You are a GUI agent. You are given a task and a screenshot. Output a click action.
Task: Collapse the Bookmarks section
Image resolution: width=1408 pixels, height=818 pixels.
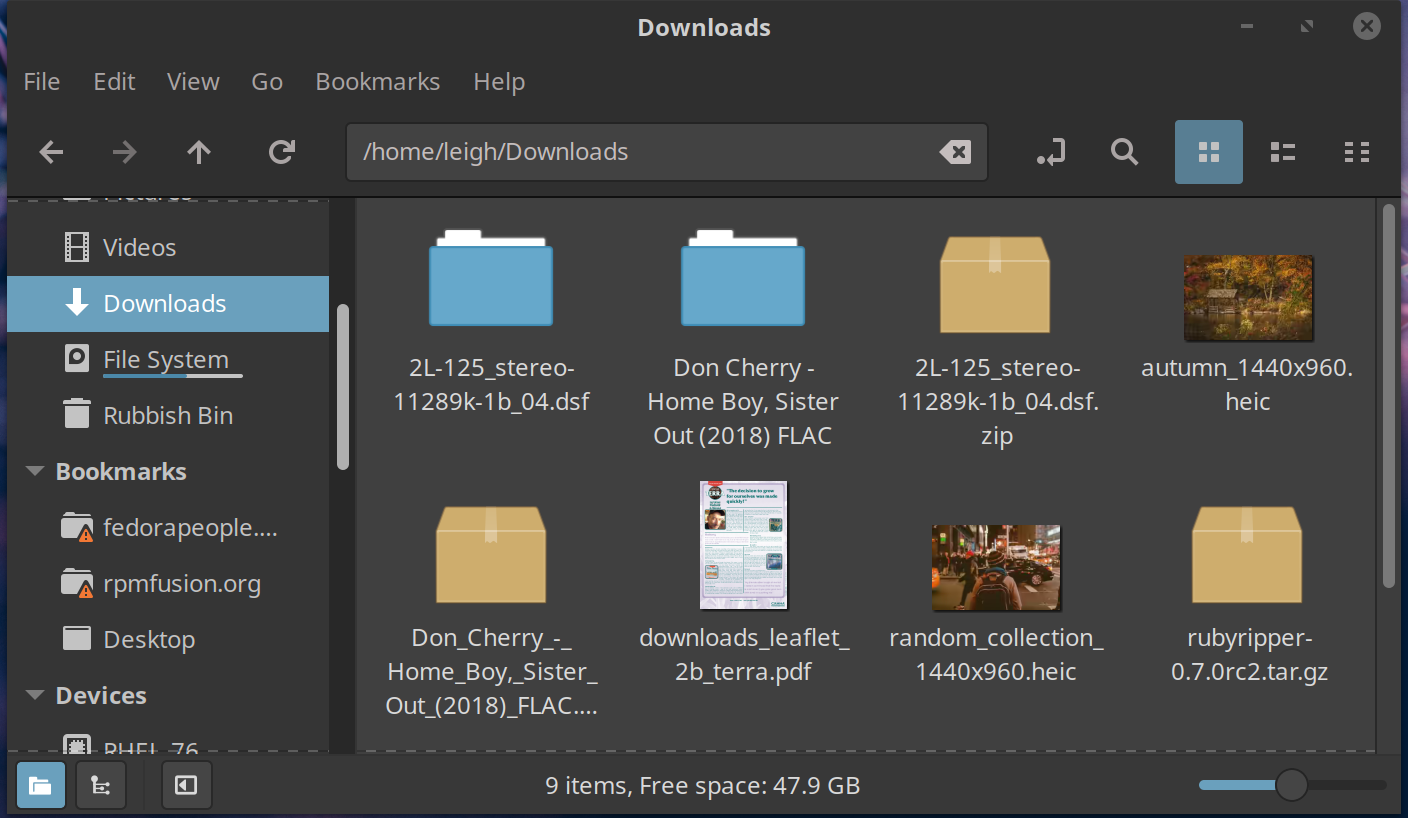[35, 472]
